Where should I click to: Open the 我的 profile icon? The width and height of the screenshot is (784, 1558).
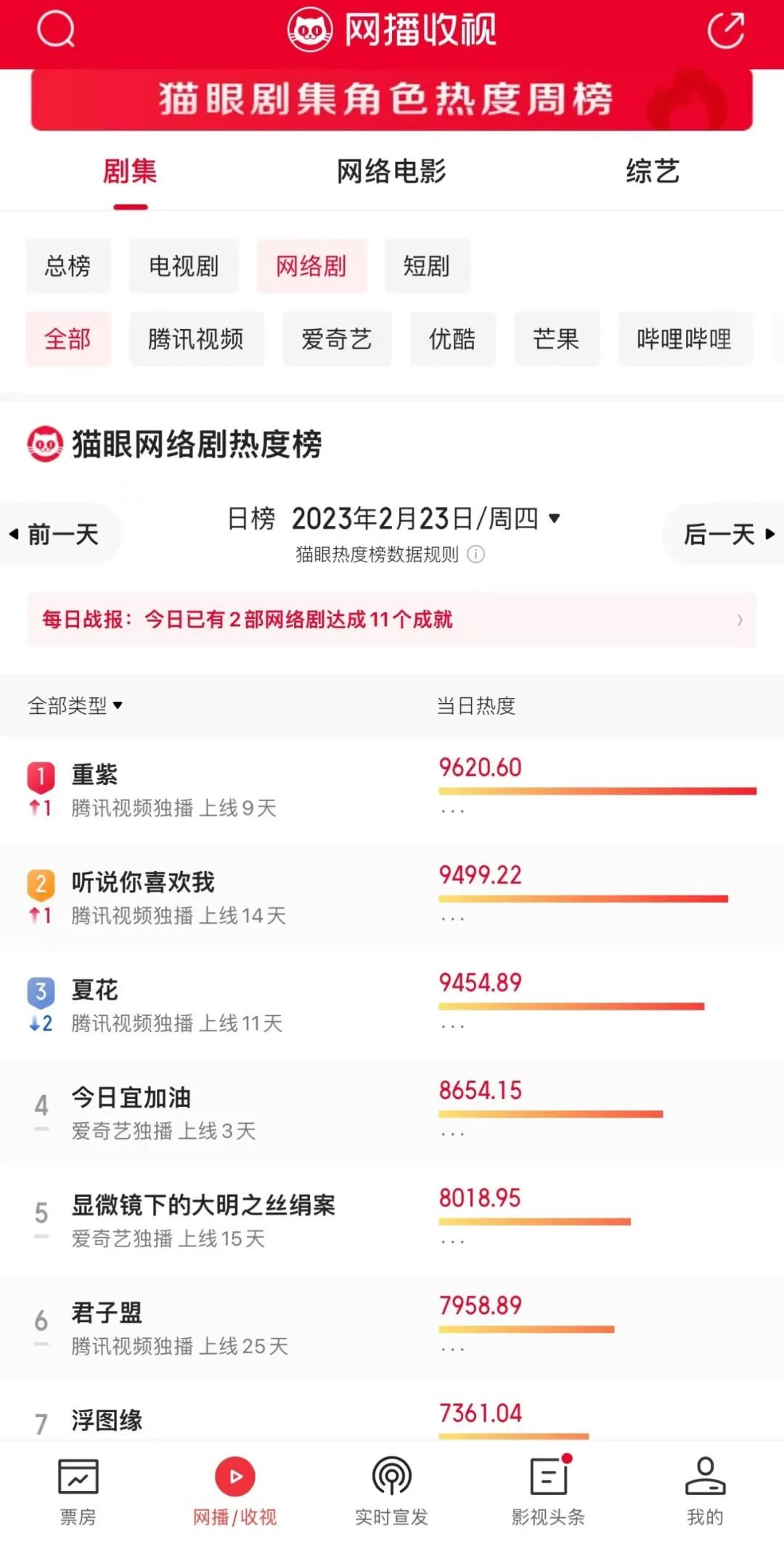pos(705,1477)
